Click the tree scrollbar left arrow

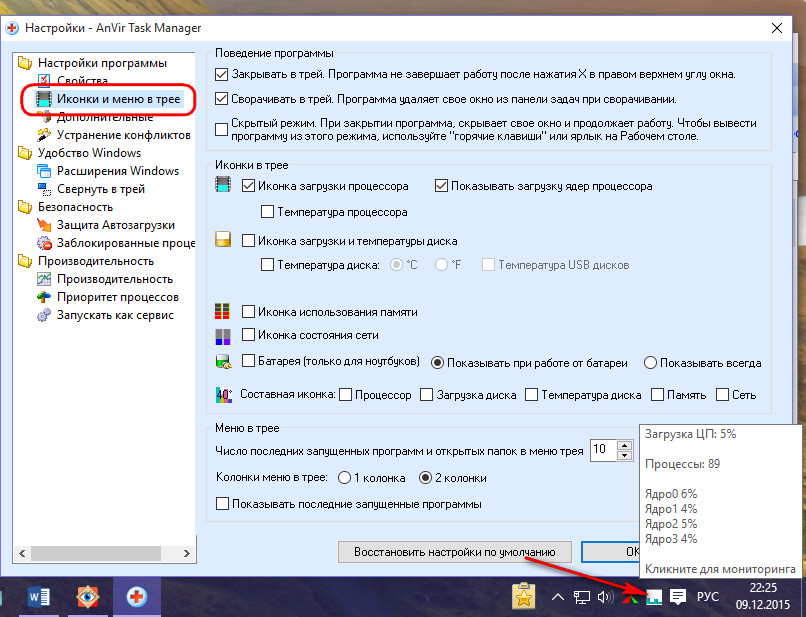(x=22, y=554)
